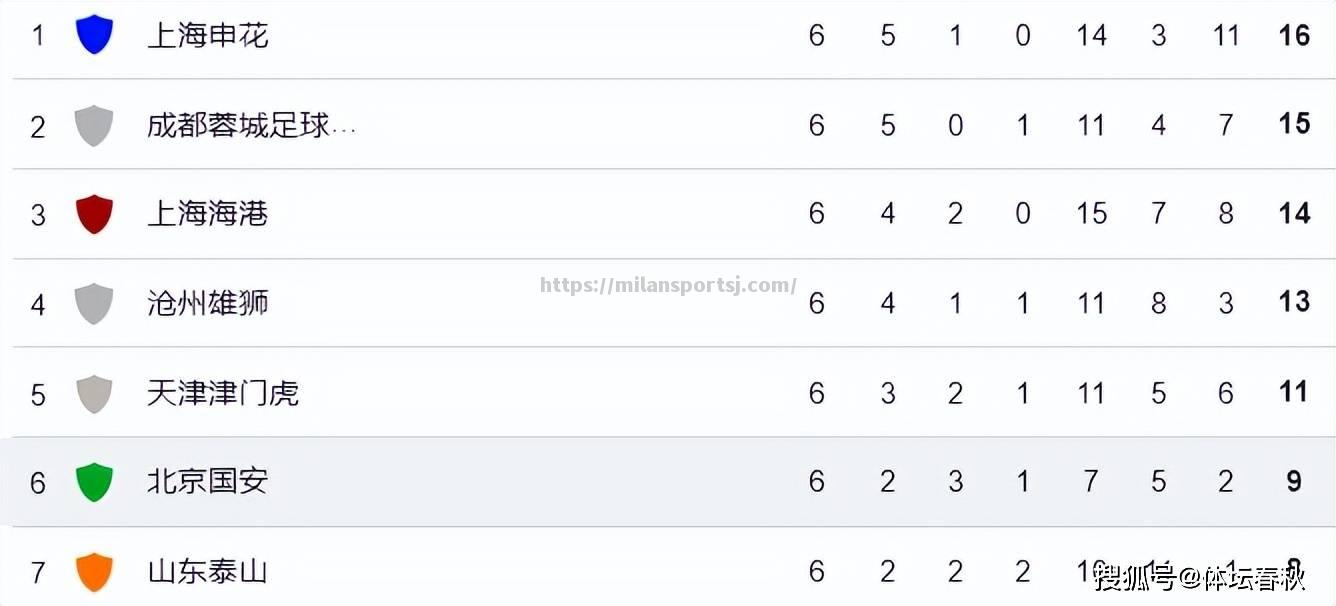
Task: Click the light gray 天津津门虎 shield icon
Action: point(94,393)
